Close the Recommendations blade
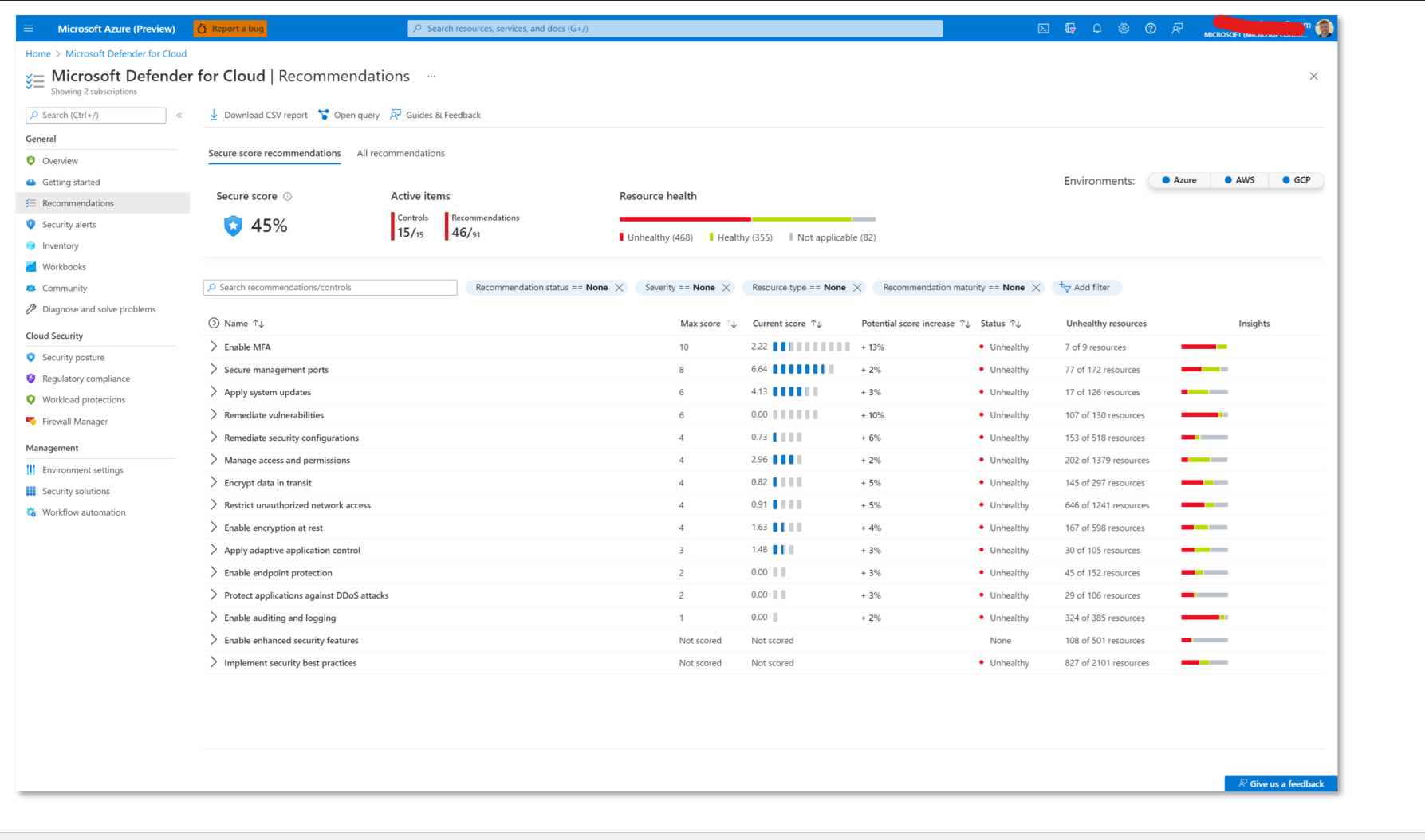 (x=1314, y=77)
